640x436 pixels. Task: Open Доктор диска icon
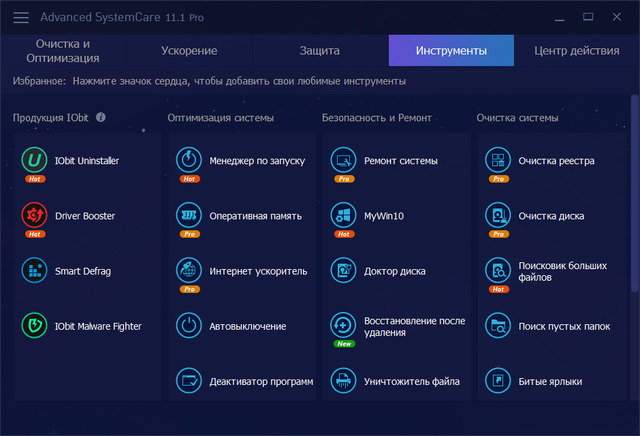point(343,270)
